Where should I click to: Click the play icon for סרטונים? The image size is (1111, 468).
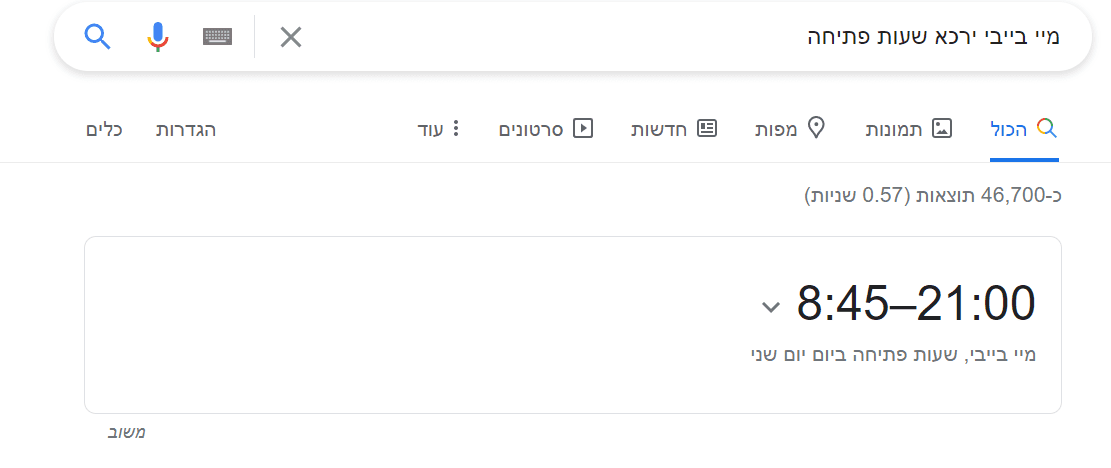click(x=583, y=129)
